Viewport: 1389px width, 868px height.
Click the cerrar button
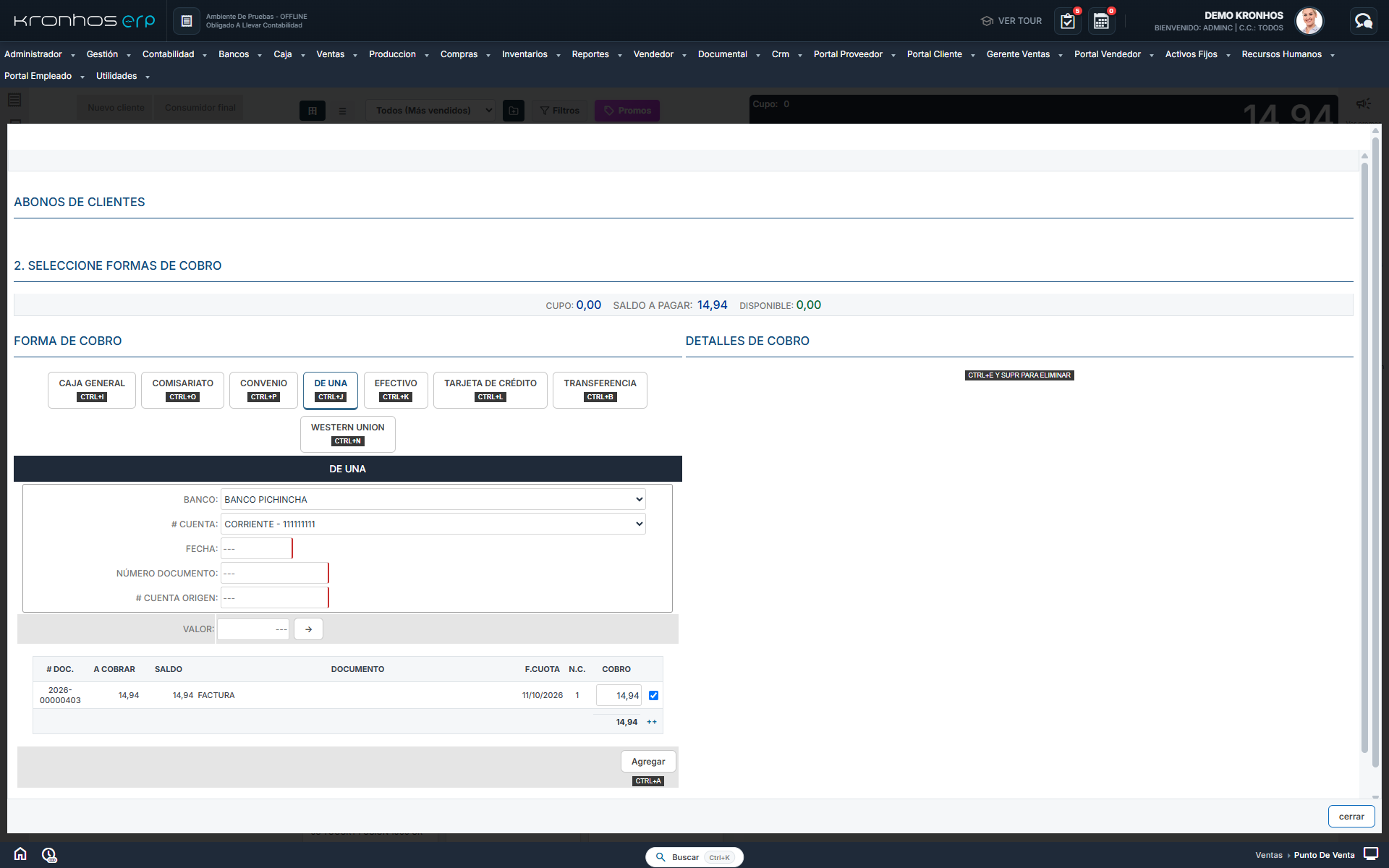coord(1351,817)
